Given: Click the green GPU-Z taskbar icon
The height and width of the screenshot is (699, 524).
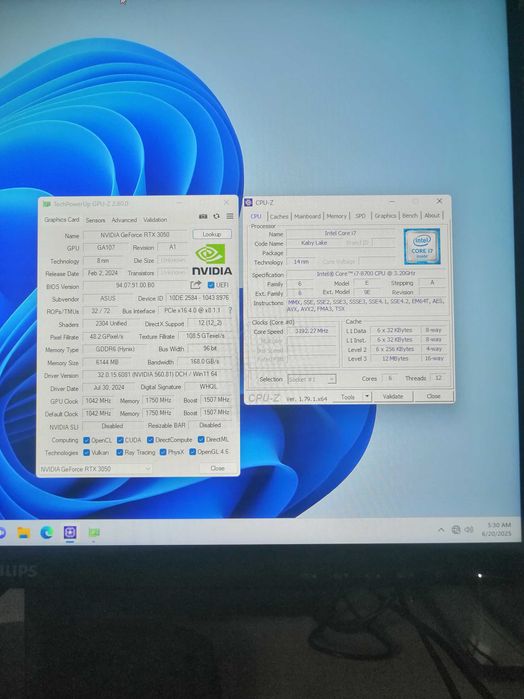Looking at the screenshot, I should click(x=94, y=532).
